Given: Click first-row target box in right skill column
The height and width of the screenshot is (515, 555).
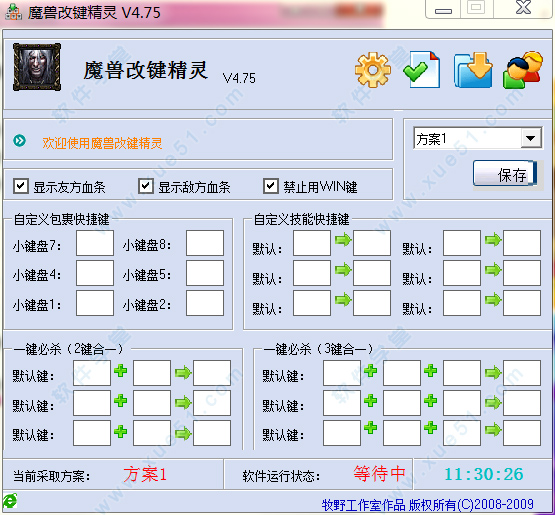Looking at the screenshot, I should point(522,243).
